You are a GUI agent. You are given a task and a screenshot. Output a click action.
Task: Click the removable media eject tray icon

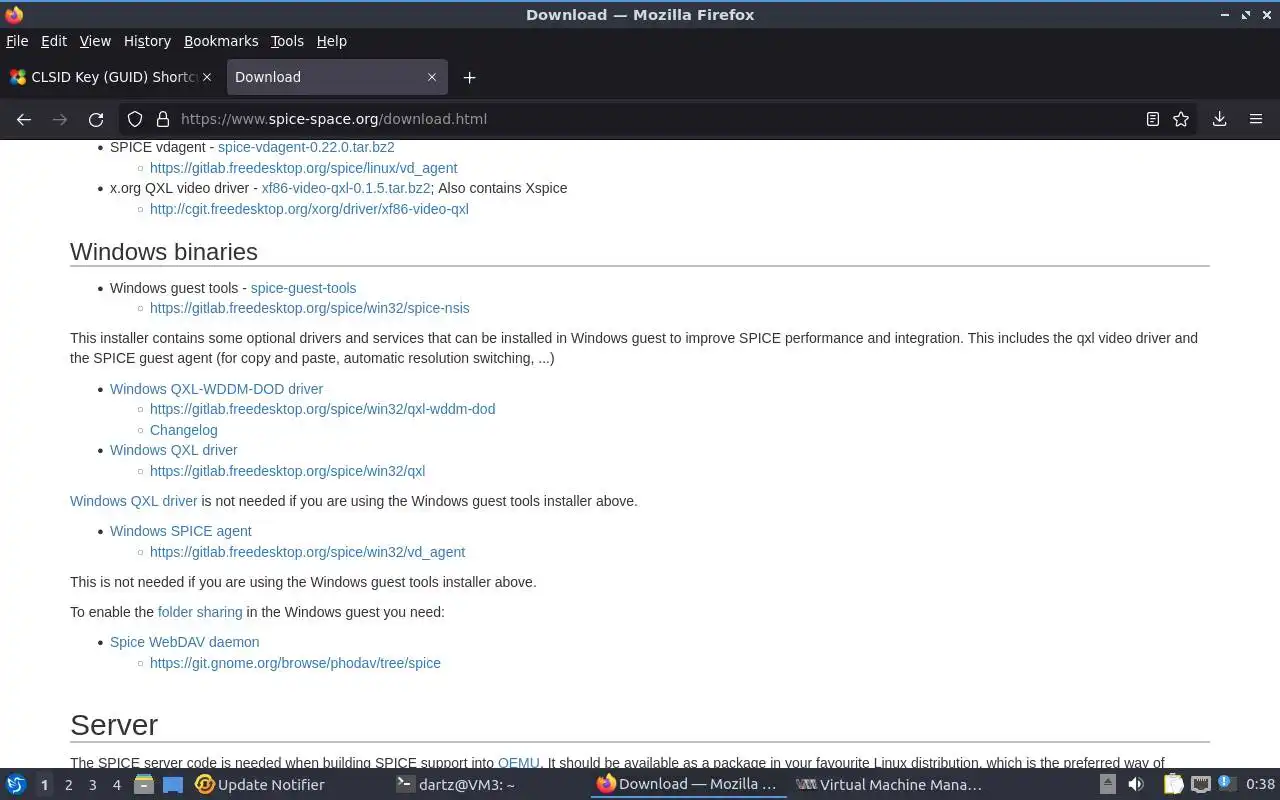1108,785
